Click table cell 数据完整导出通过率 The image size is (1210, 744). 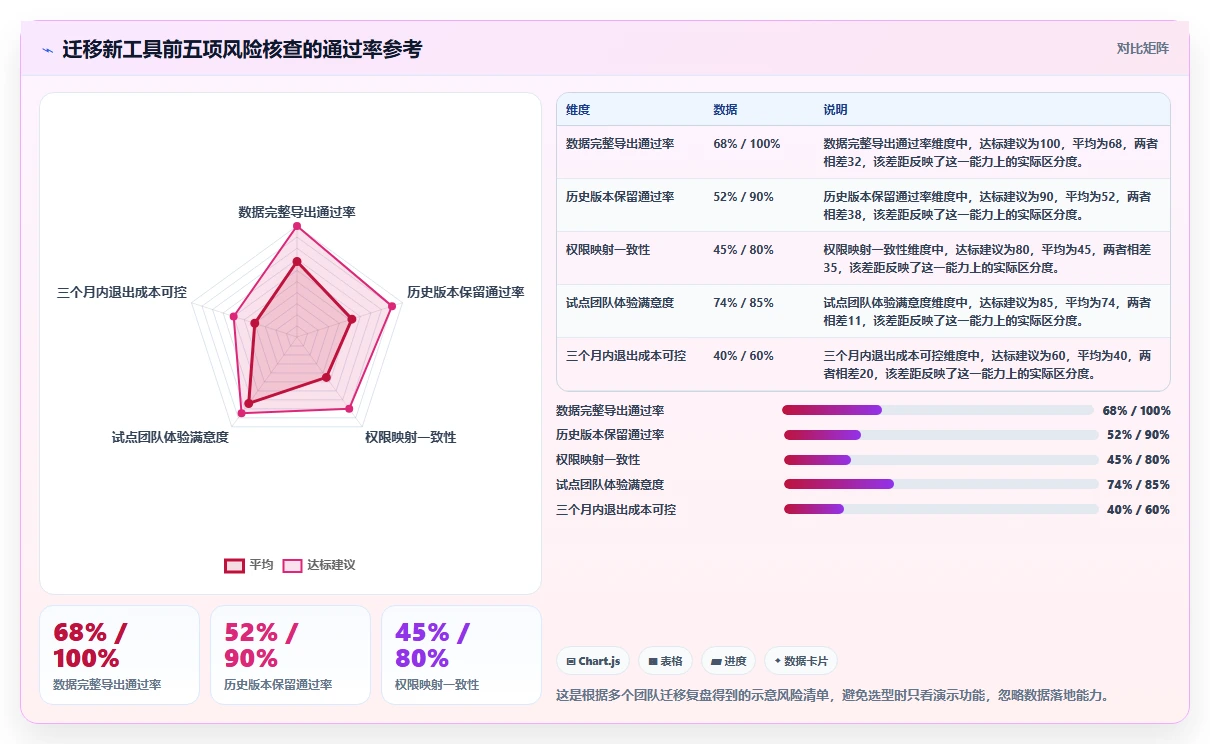tap(620, 144)
